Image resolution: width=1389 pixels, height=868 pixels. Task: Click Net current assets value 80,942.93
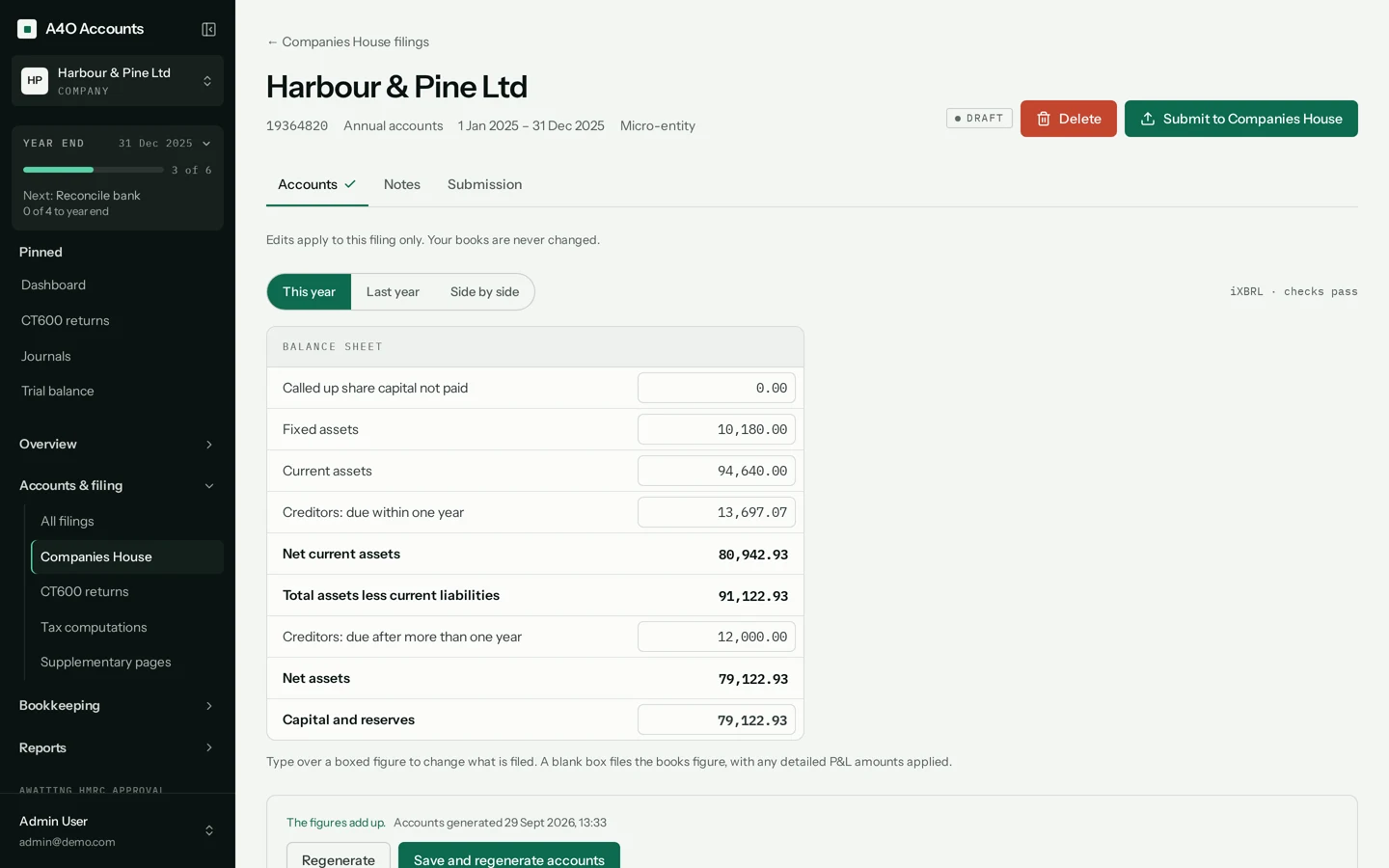[753, 555]
